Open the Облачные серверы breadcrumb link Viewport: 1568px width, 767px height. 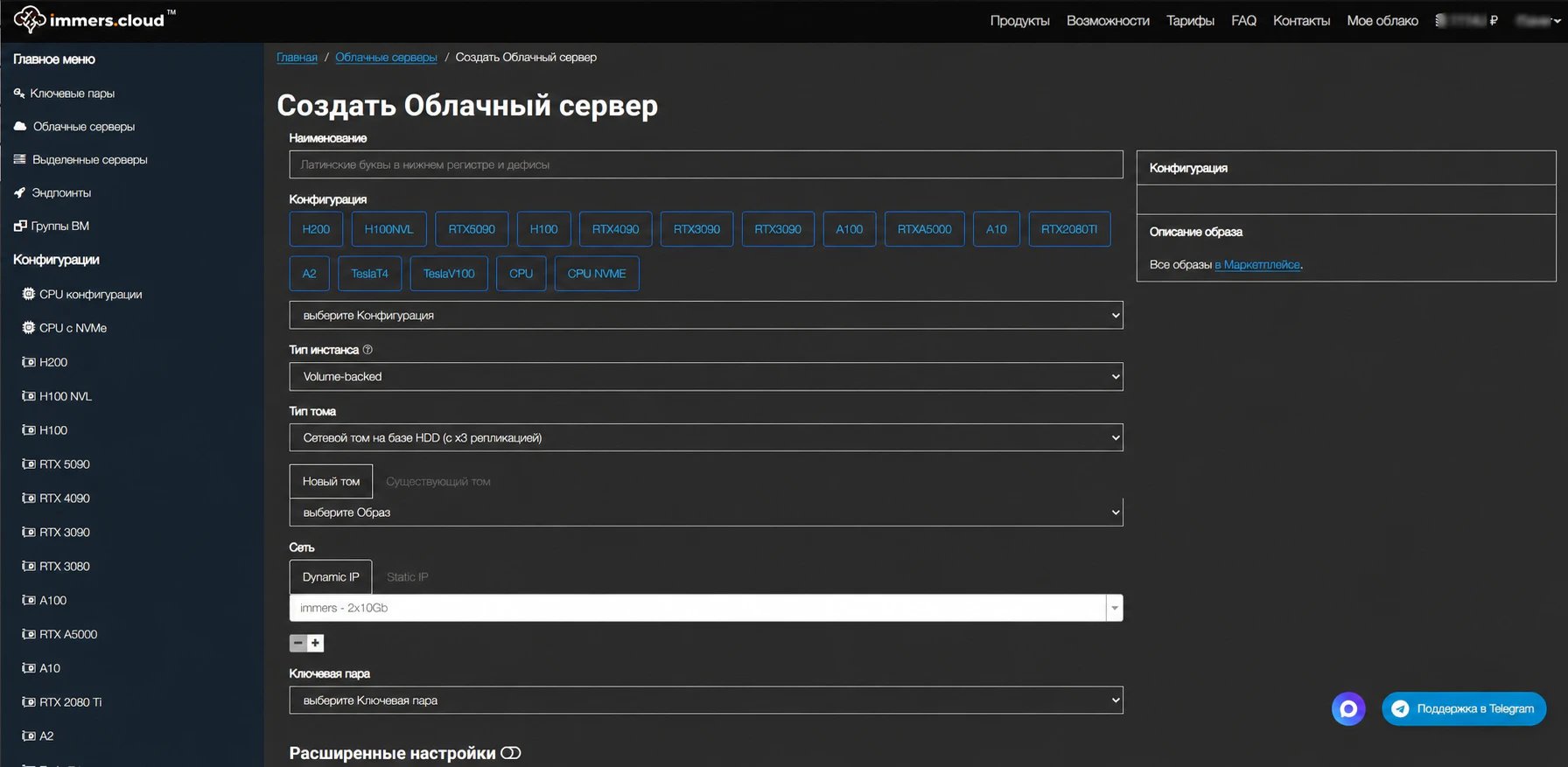(386, 57)
